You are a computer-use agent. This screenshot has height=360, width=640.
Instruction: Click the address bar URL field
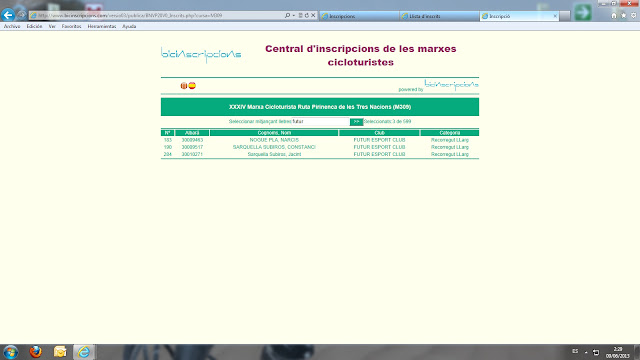click(157, 16)
